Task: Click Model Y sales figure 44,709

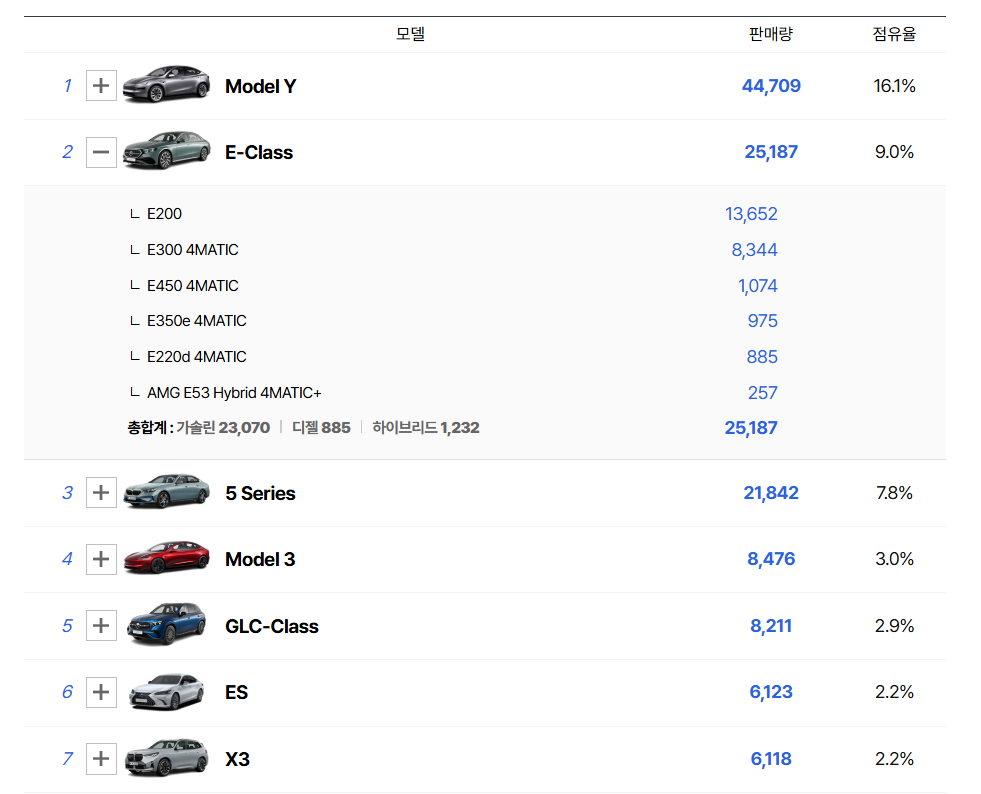Action: click(x=771, y=86)
